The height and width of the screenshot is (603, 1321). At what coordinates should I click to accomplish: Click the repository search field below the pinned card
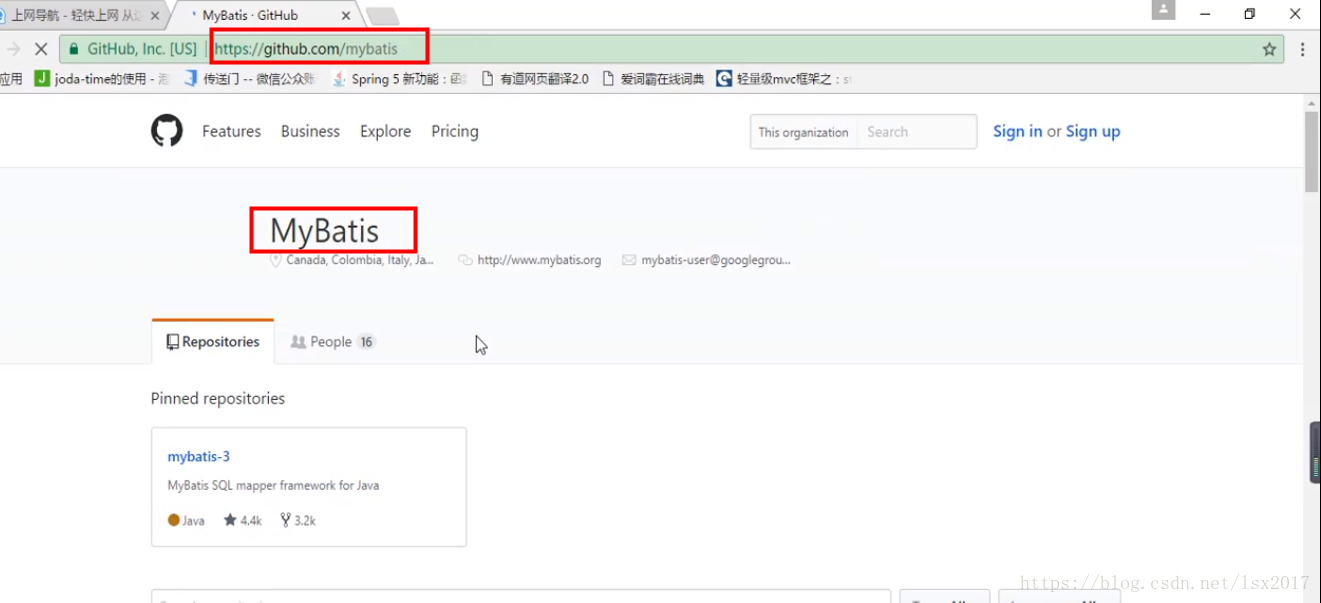pos(521,597)
